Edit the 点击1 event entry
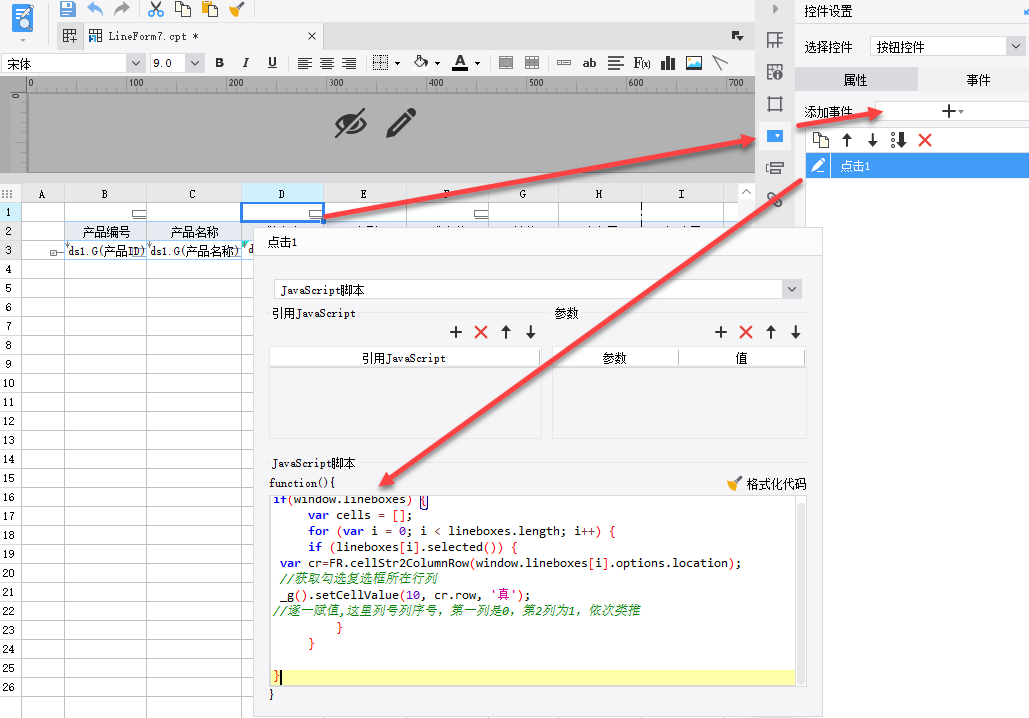Screen dimensions: 1029x718 point(818,165)
